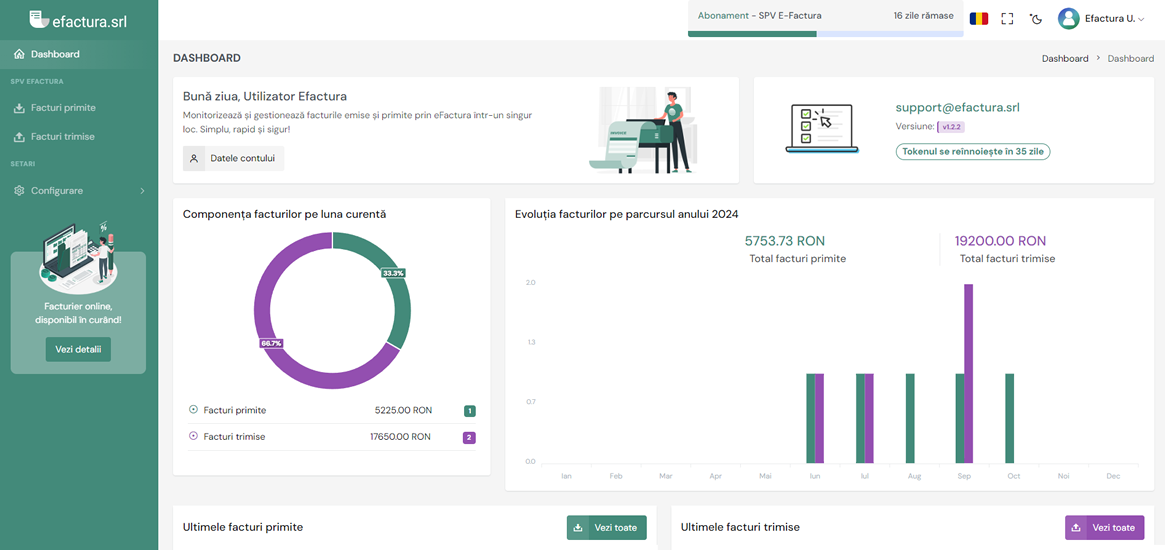Toggle fullscreen mode icon
The image size is (1165, 550).
point(1007,18)
